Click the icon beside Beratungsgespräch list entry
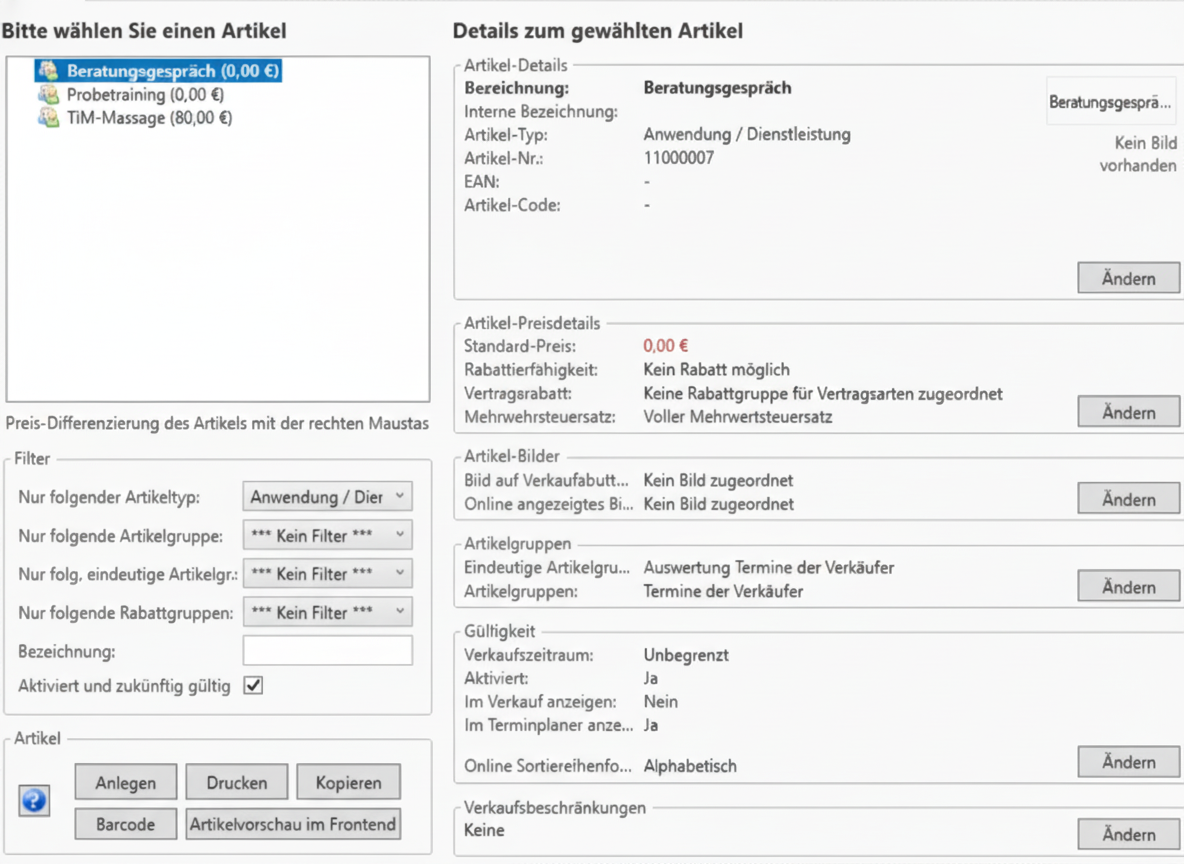1184x864 pixels. [48, 71]
